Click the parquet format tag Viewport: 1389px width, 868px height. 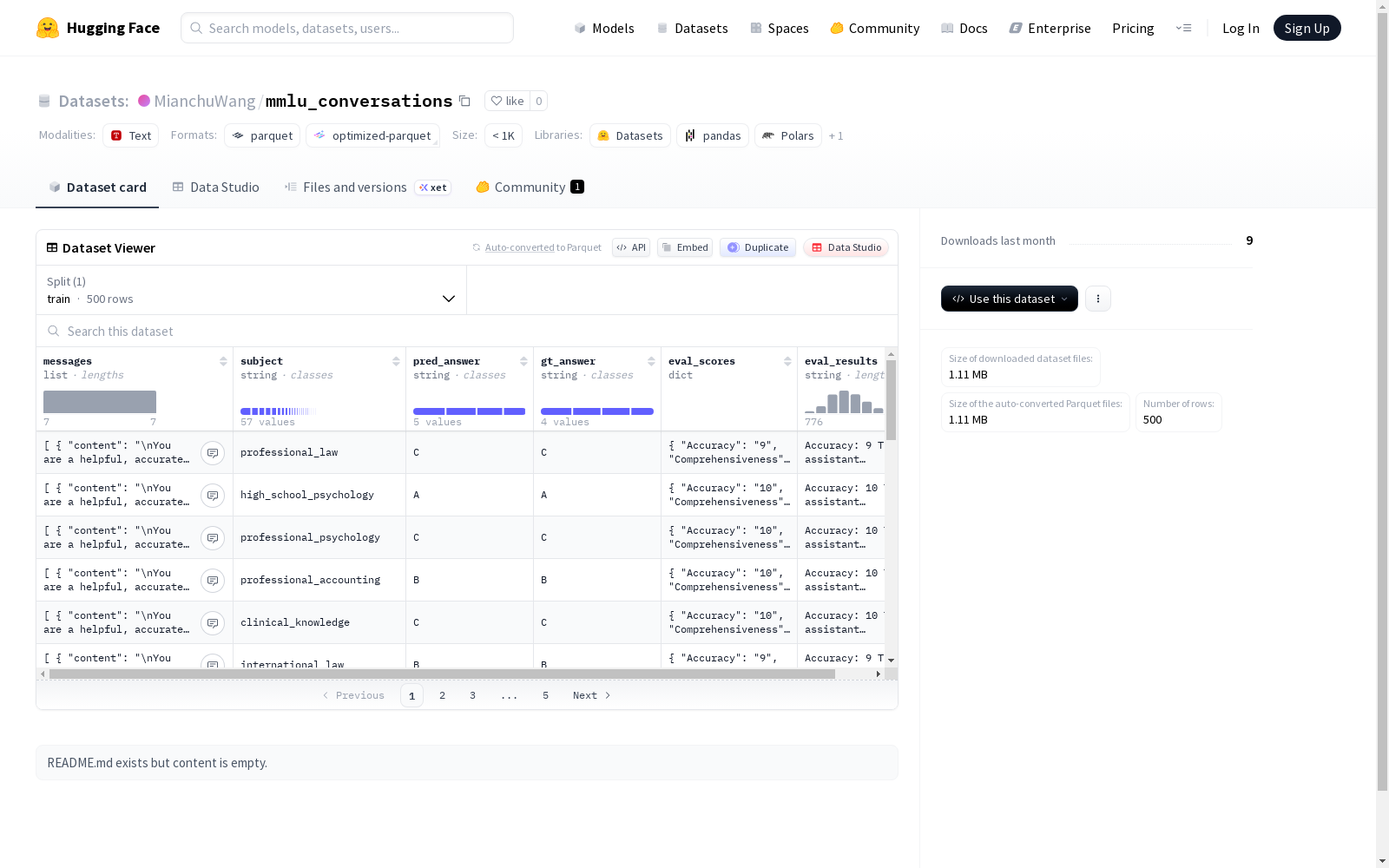pyautogui.click(x=262, y=135)
